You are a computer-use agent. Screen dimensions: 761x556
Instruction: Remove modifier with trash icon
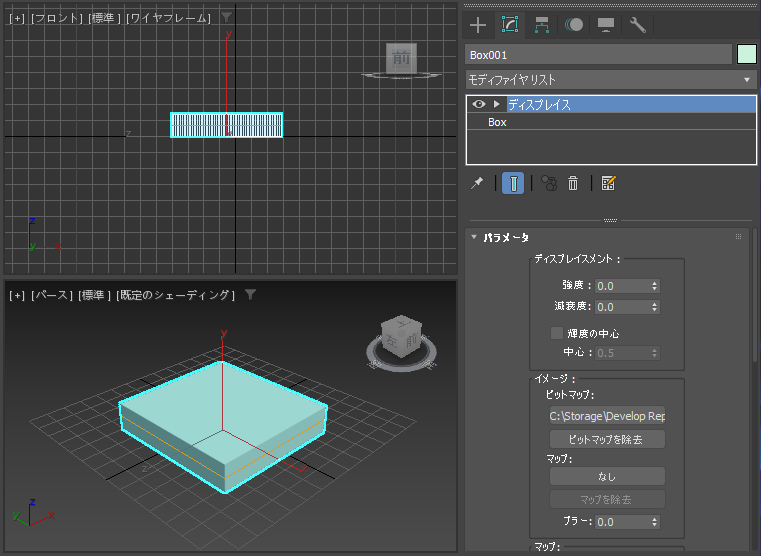pos(573,183)
